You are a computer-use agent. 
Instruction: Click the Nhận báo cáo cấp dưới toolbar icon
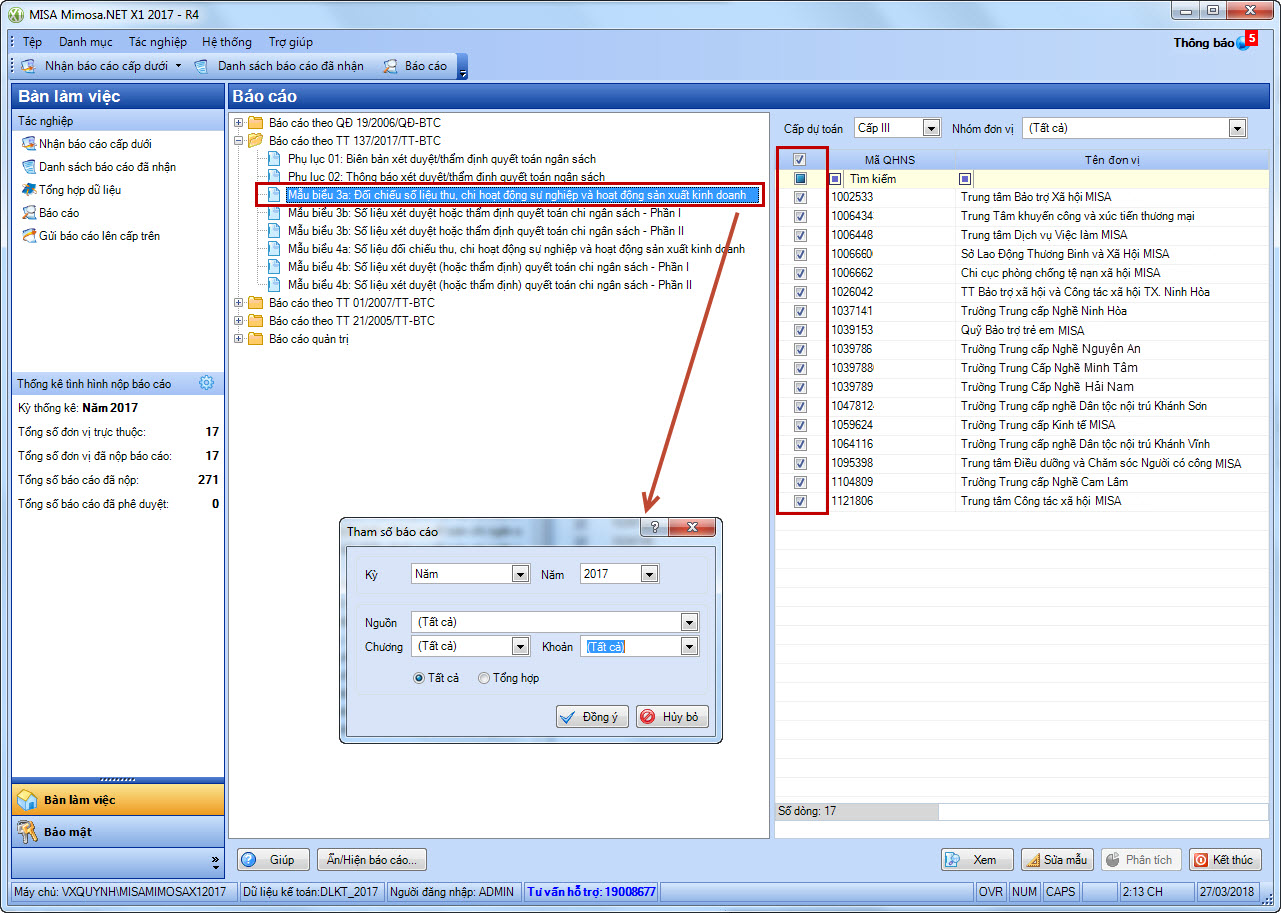coord(29,66)
